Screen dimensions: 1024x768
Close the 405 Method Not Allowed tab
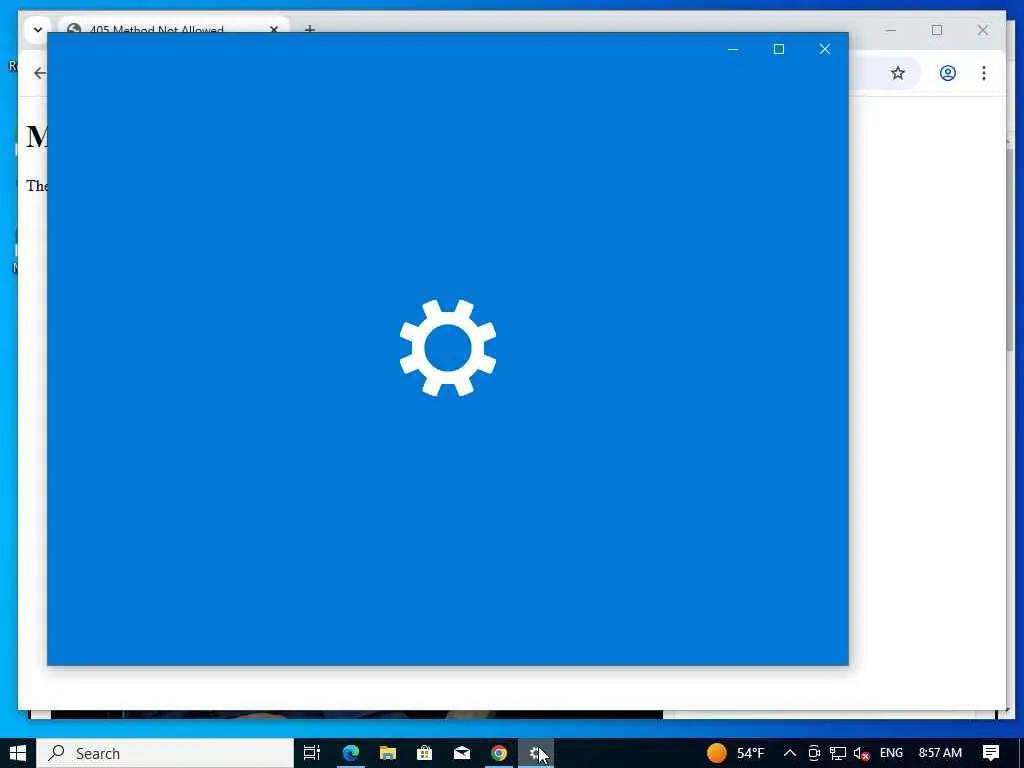pyautogui.click(x=274, y=29)
